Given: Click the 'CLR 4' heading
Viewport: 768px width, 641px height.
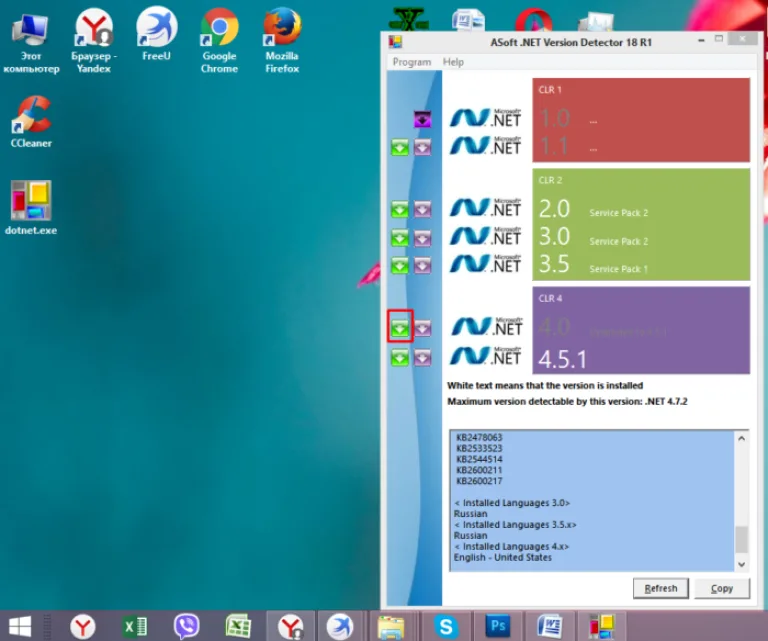Looking at the screenshot, I should 550,299.
